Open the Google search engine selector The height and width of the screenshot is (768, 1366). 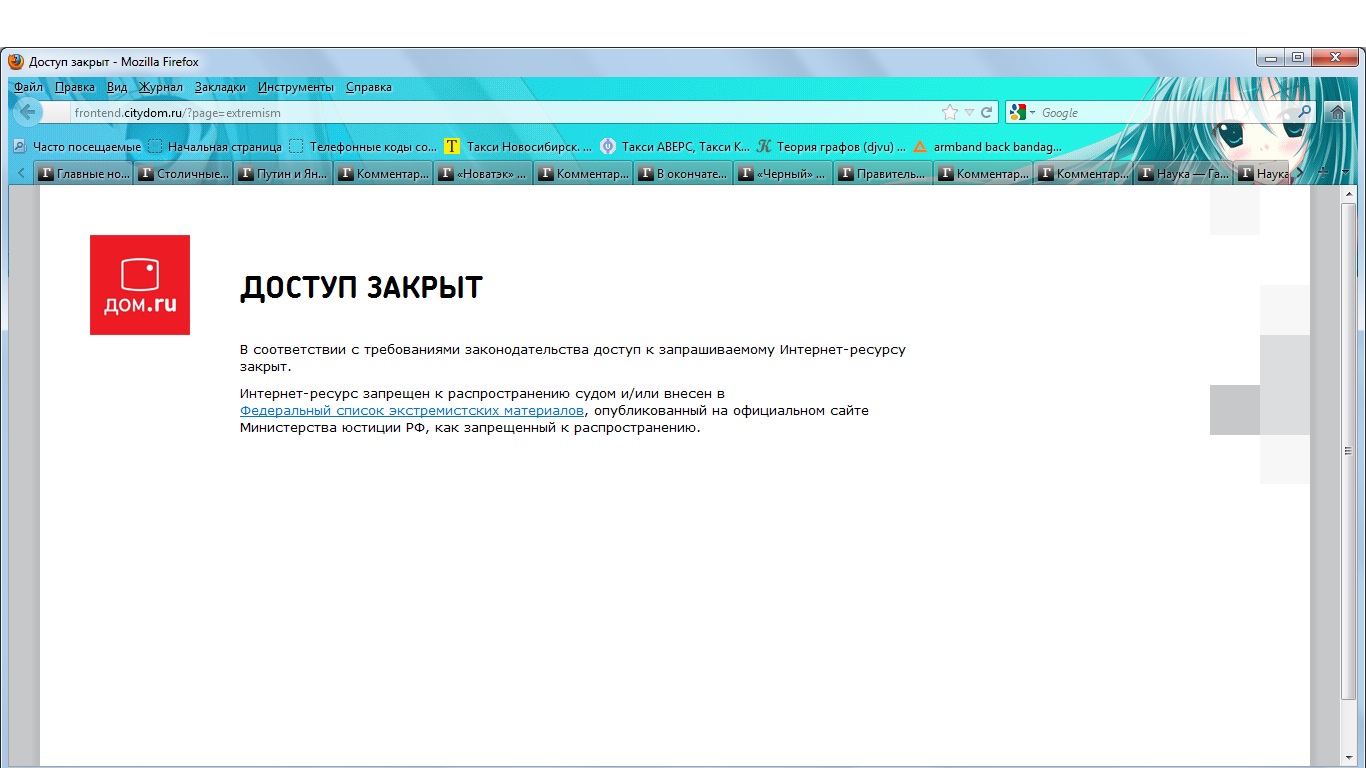pyautogui.click(x=1021, y=113)
